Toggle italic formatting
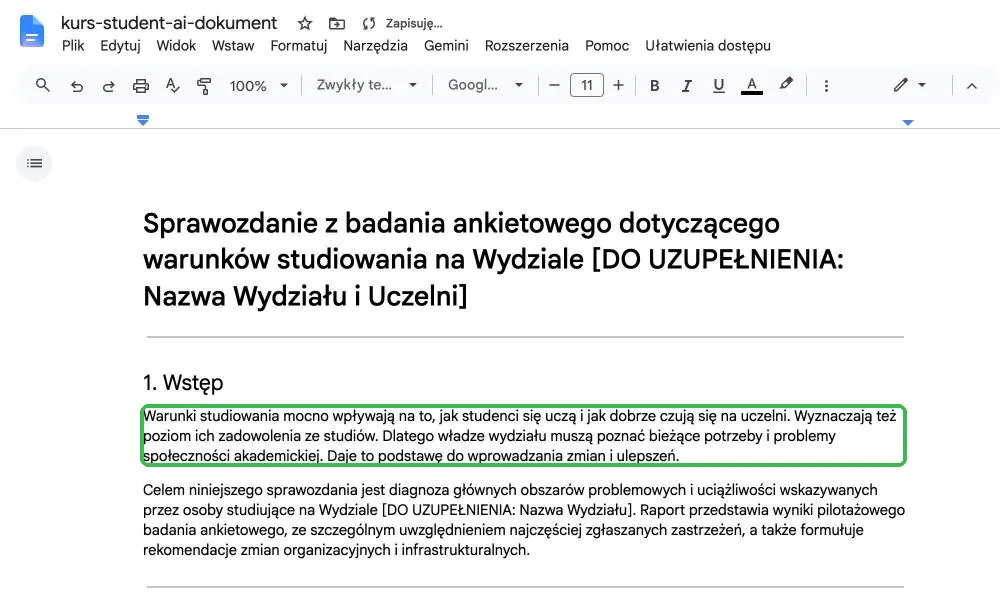The height and width of the screenshot is (600, 1000). point(686,85)
